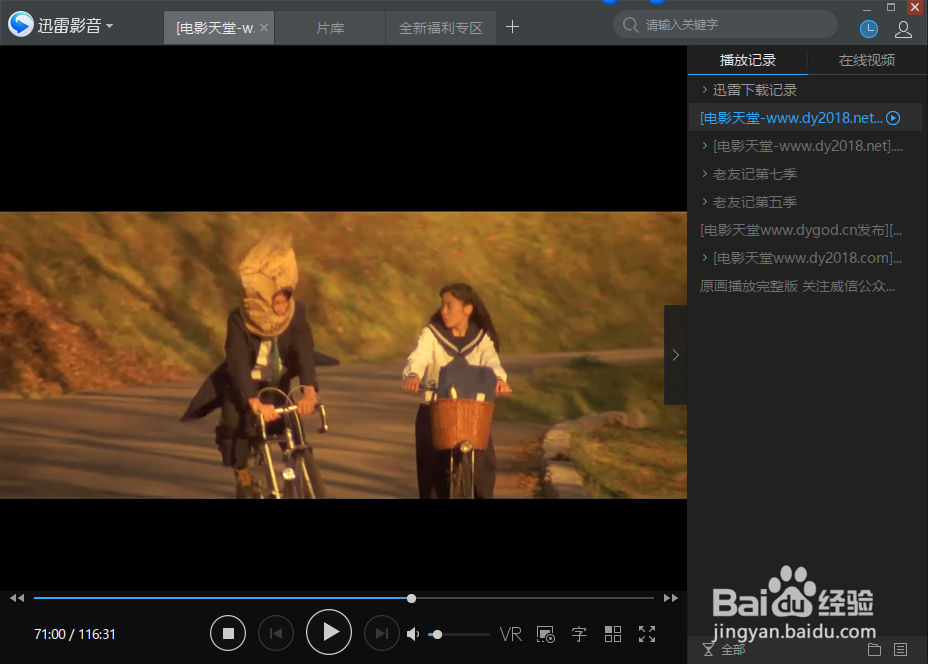This screenshot has width=928, height=664.
Task: Open the four-square toolbox icon
Action: click(x=613, y=634)
